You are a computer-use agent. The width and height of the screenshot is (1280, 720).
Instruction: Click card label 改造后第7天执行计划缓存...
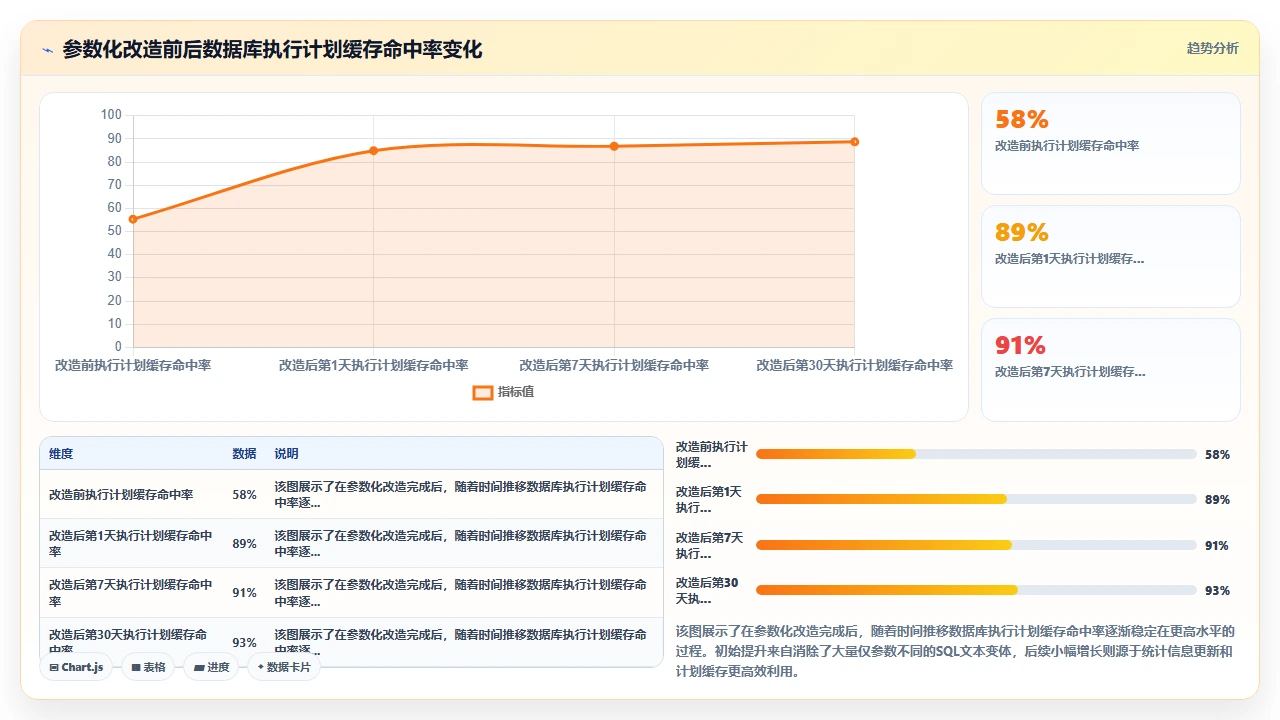pyautogui.click(x=1070, y=372)
